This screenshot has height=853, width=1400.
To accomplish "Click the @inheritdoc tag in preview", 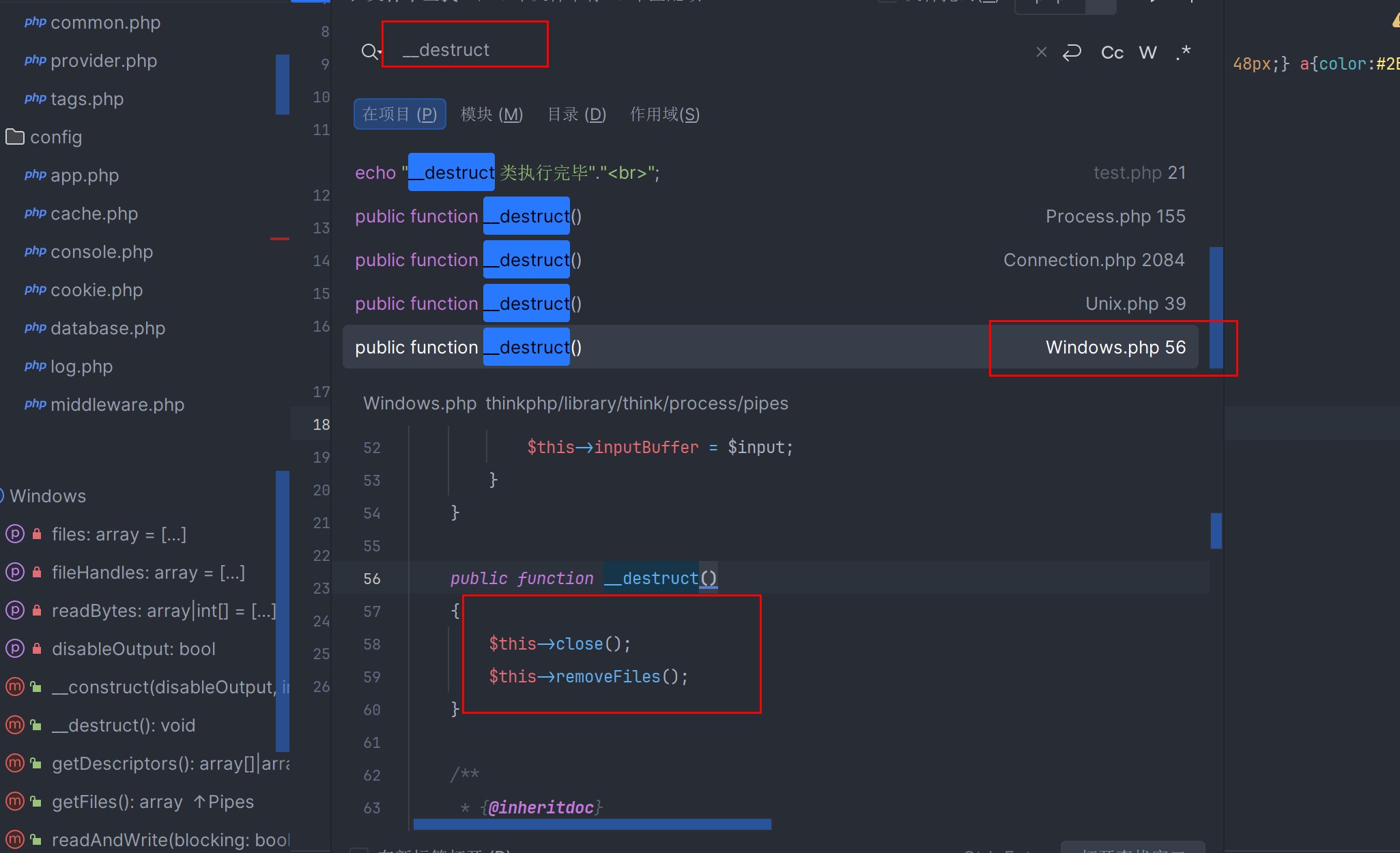I will (x=541, y=807).
